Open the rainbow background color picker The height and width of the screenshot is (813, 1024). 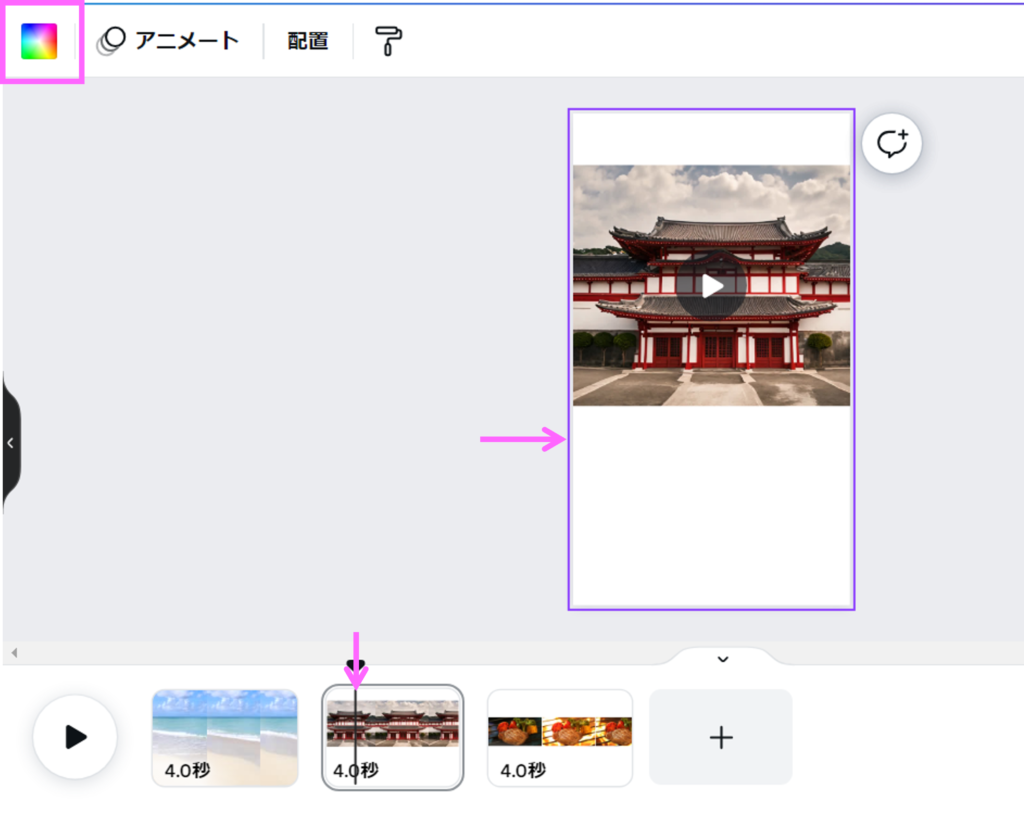click(40, 42)
